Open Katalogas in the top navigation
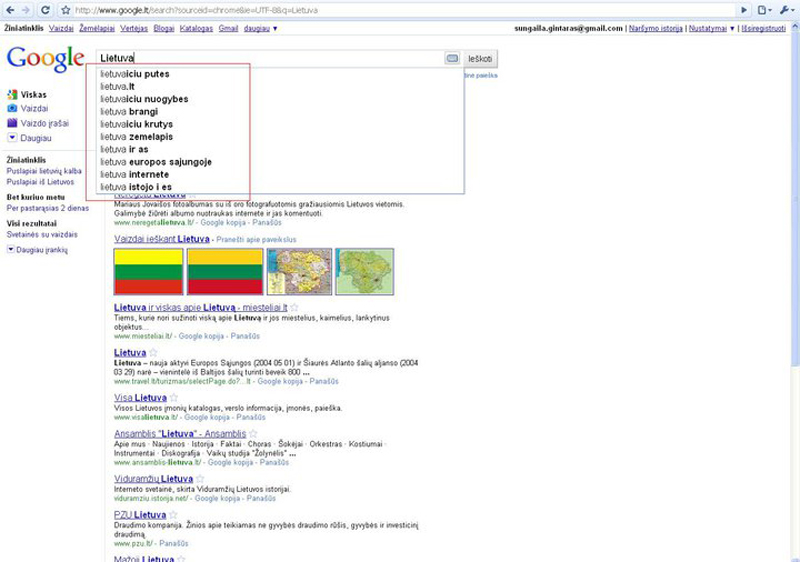 pos(196,29)
